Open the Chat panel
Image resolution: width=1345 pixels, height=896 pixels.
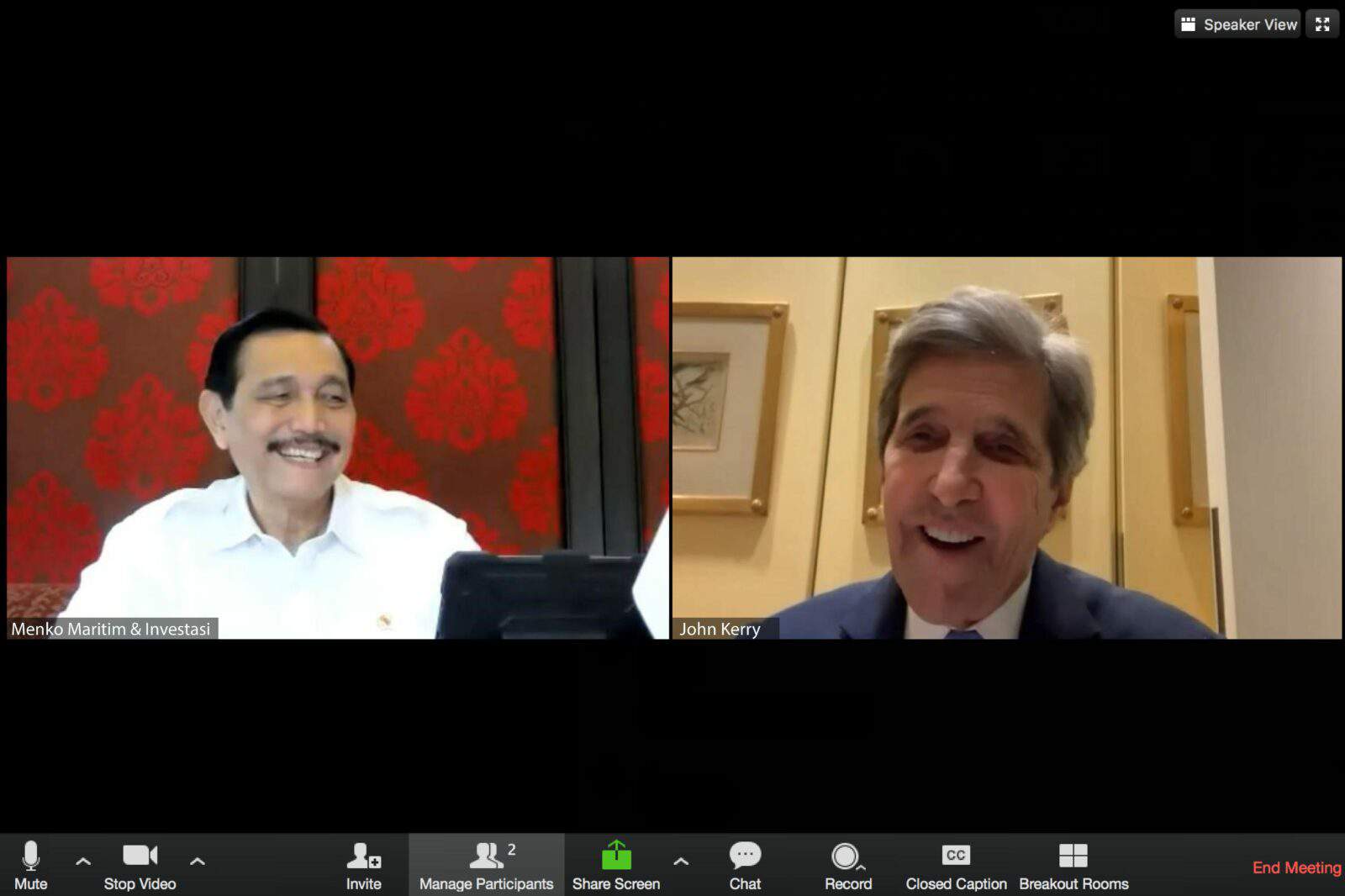pyautogui.click(x=745, y=866)
